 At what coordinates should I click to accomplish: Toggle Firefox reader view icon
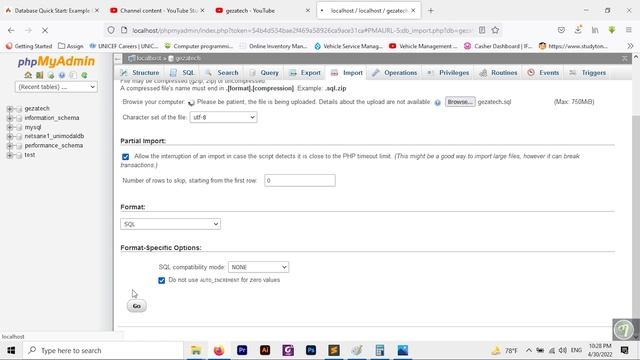point(482,30)
